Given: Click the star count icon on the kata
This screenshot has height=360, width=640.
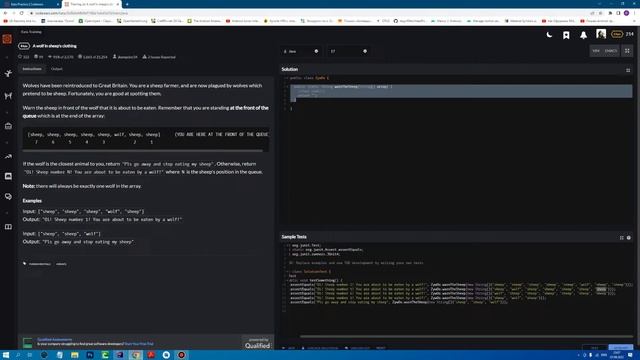Looking at the screenshot, I should point(20,57).
